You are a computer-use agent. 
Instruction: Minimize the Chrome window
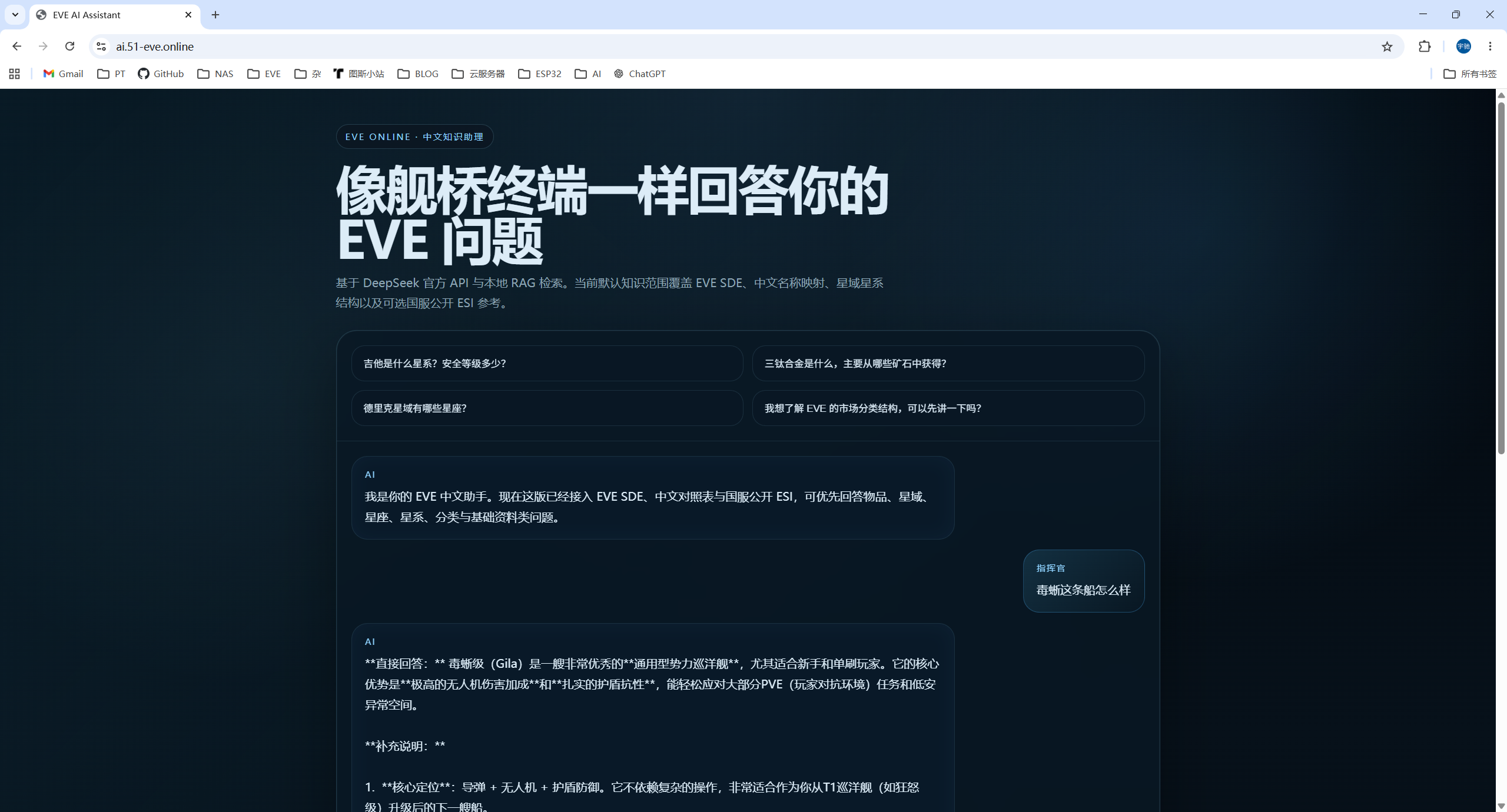click(1423, 15)
